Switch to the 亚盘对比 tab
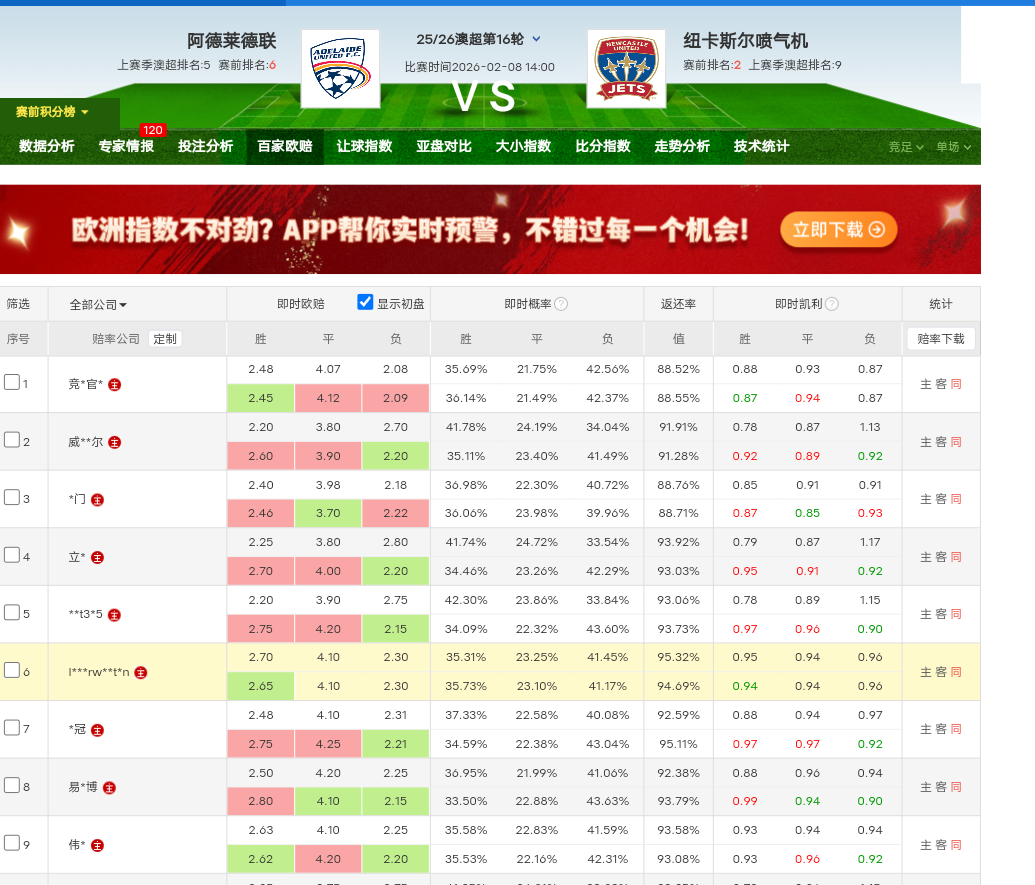Image resolution: width=1035 pixels, height=885 pixels. coord(443,146)
